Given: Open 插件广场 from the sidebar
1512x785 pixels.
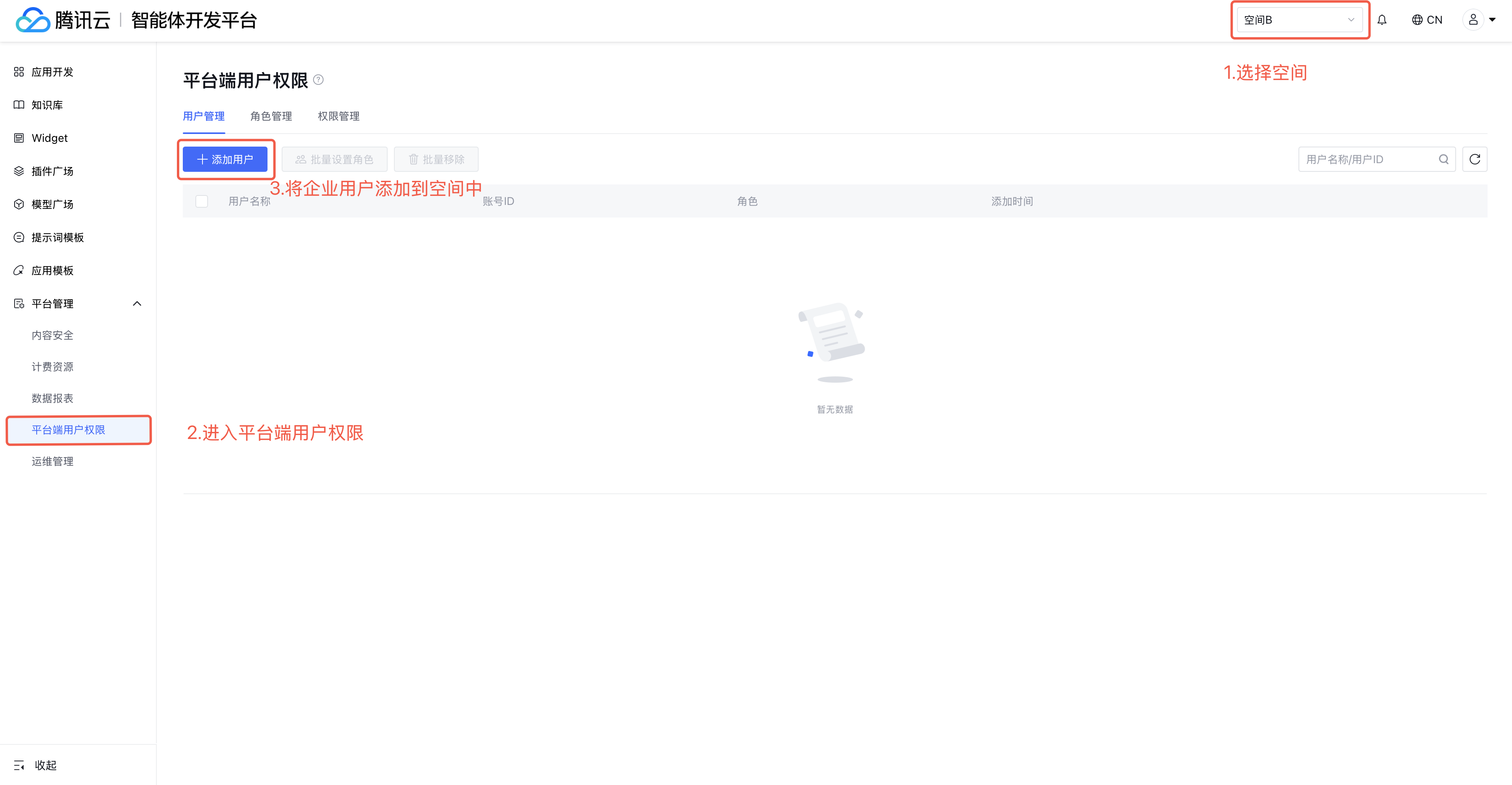Looking at the screenshot, I should pyautogui.click(x=52, y=171).
